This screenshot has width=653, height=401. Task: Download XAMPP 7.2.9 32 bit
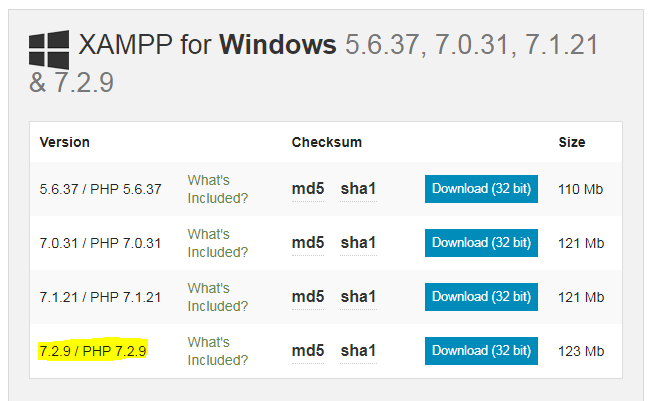[x=481, y=351]
